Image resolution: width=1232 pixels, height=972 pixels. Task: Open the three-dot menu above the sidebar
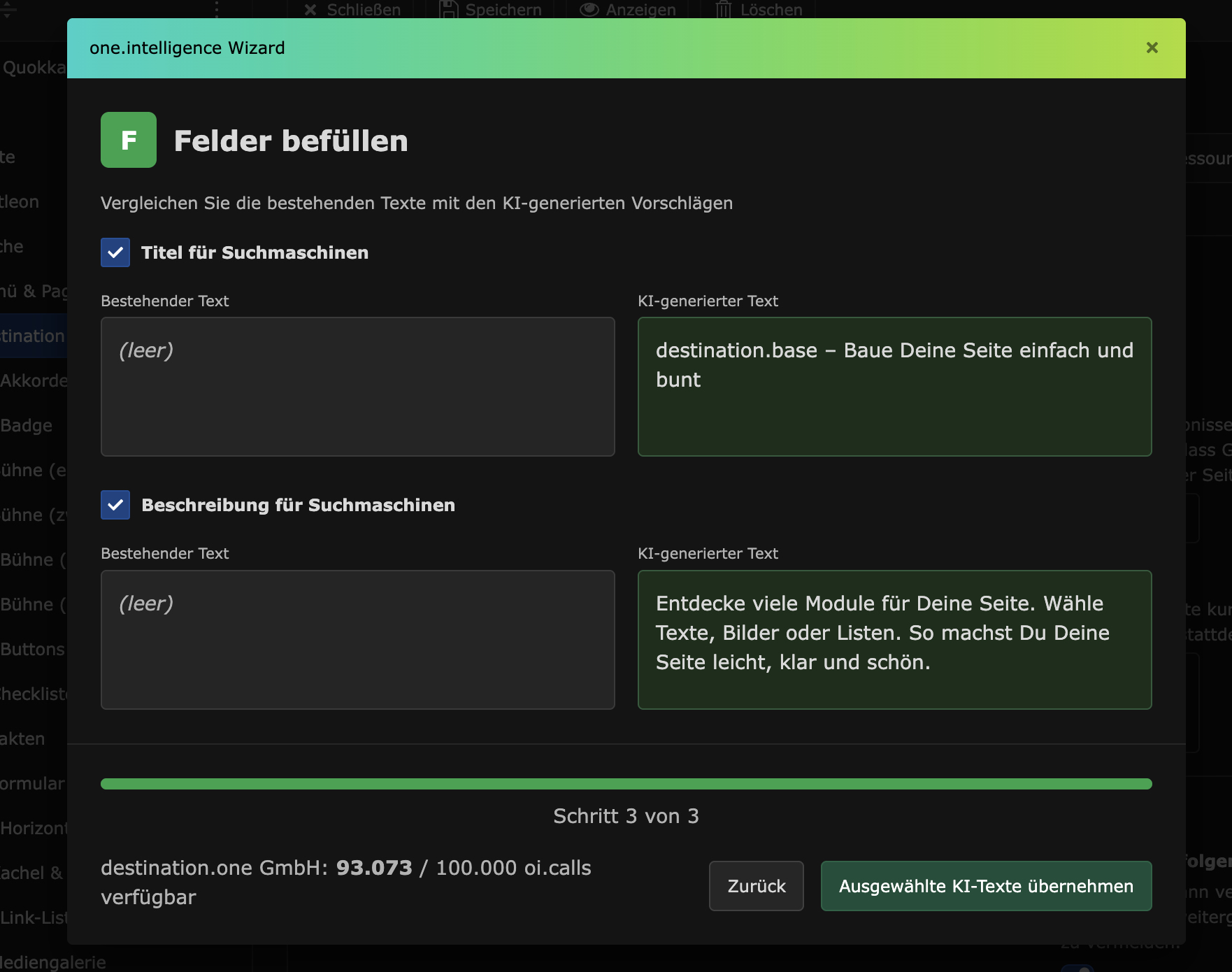[217, 9]
